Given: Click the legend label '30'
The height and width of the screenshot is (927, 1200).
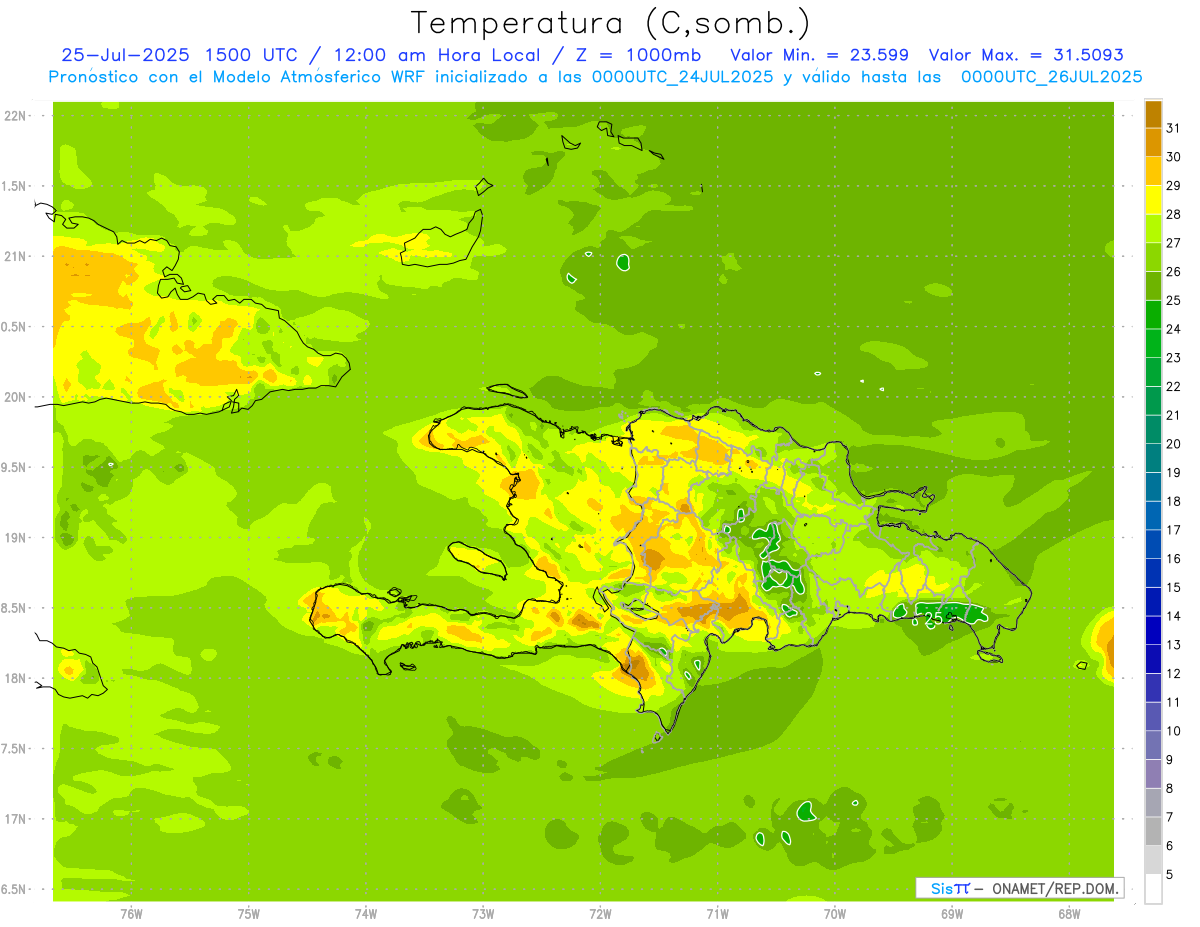Looking at the screenshot, I should pyautogui.click(x=1173, y=157).
